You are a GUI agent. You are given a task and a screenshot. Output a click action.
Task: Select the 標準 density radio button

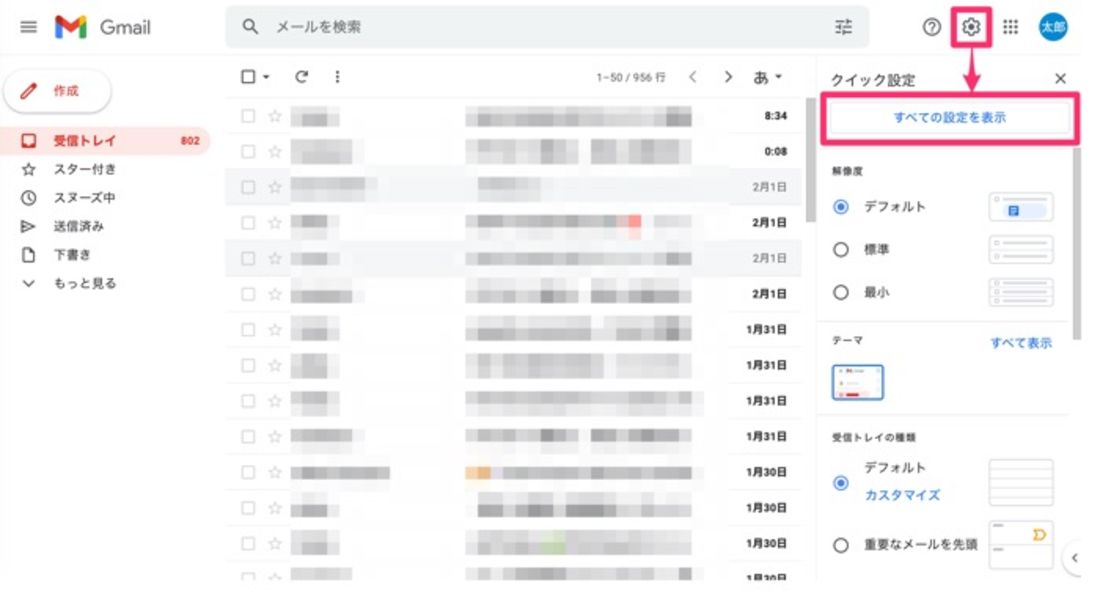point(841,250)
